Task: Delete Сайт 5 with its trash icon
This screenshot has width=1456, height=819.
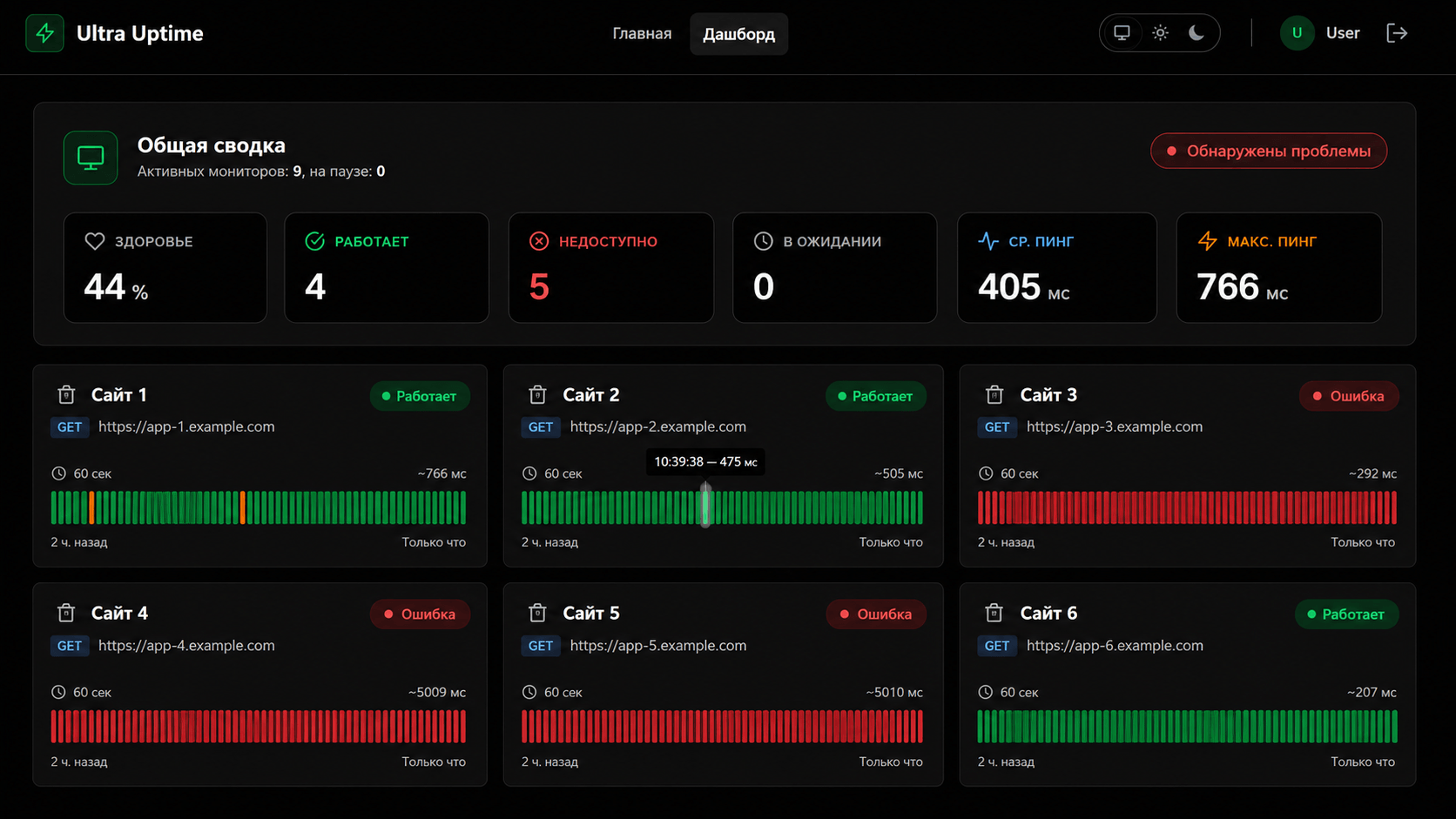Action: (537, 614)
